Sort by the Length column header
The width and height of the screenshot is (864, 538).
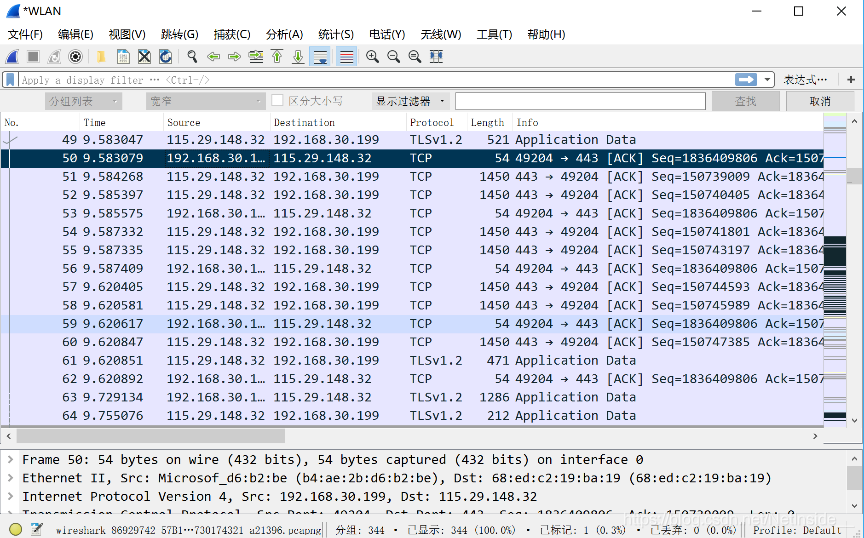pyautogui.click(x=487, y=122)
